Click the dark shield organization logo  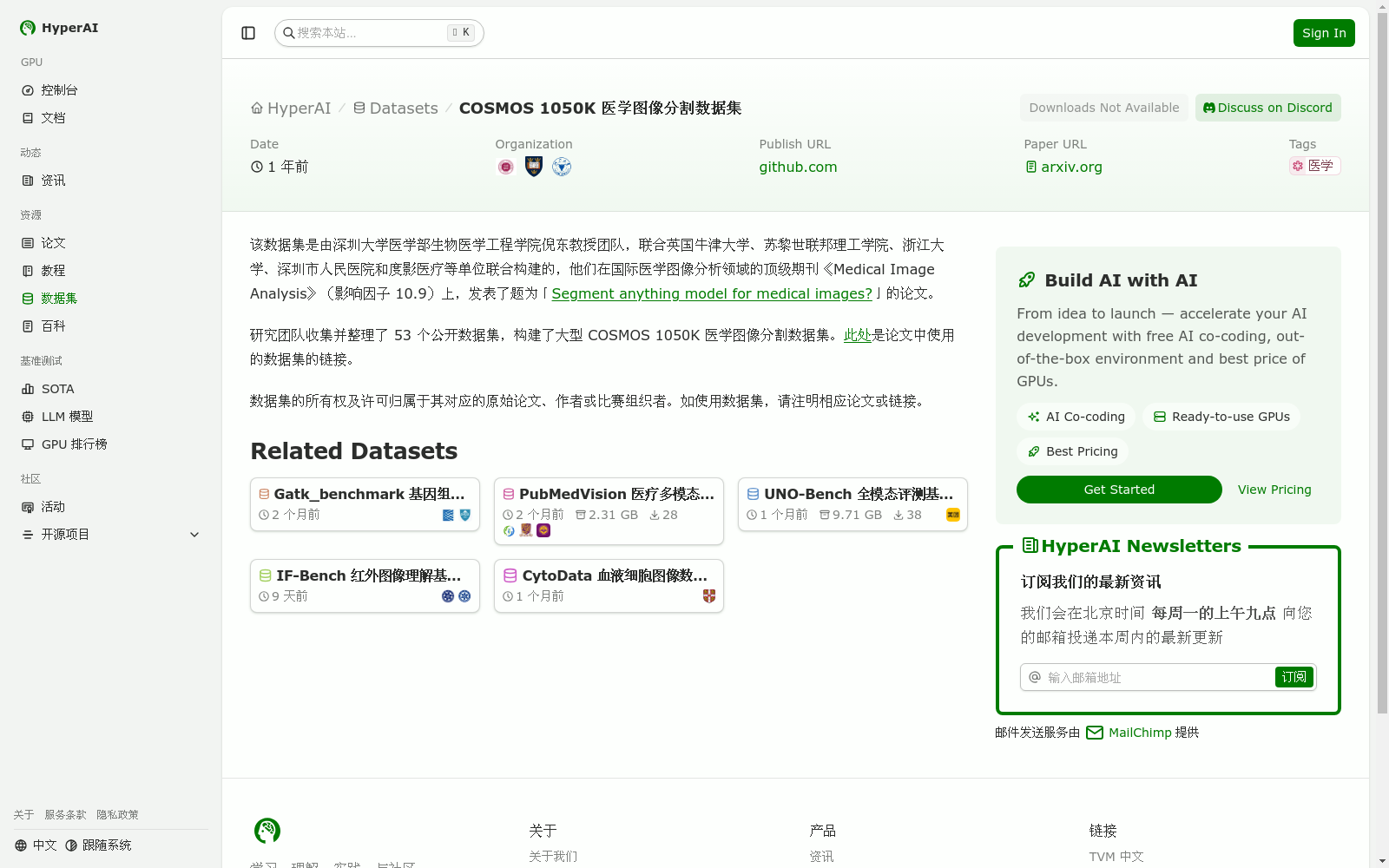(534, 167)
